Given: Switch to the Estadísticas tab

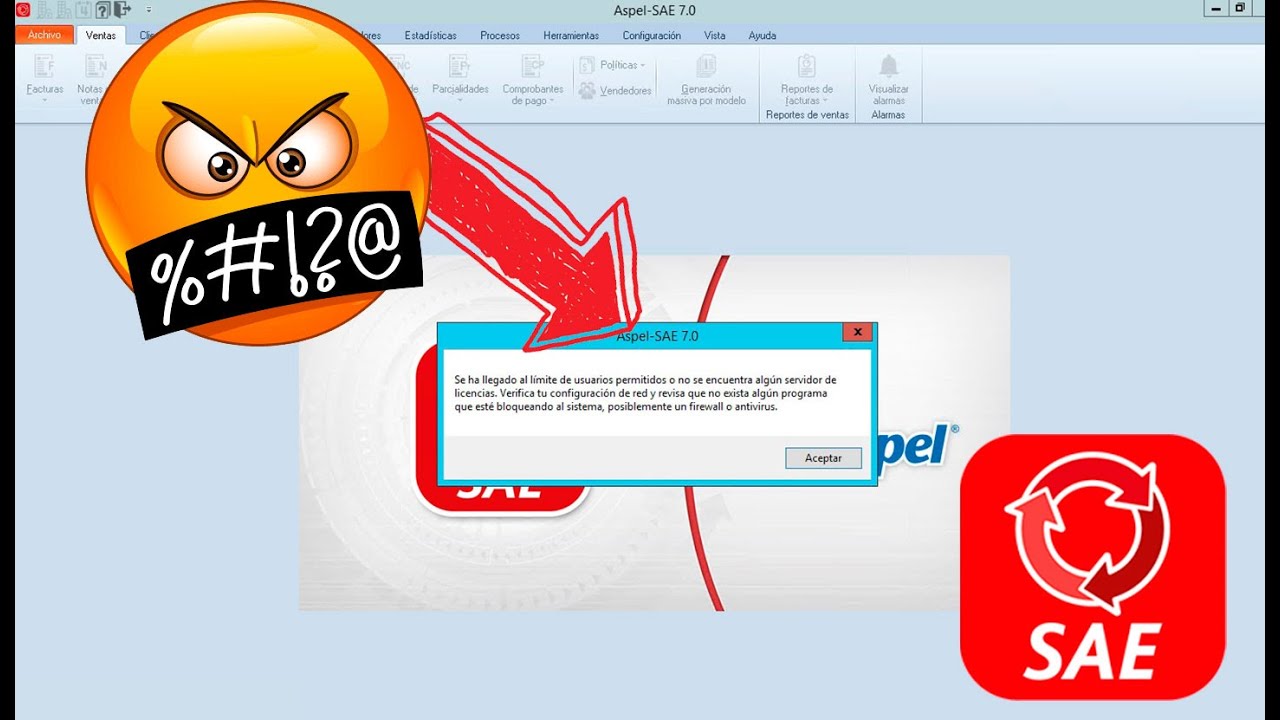Looking at the screenshot, I should point(431,35).
